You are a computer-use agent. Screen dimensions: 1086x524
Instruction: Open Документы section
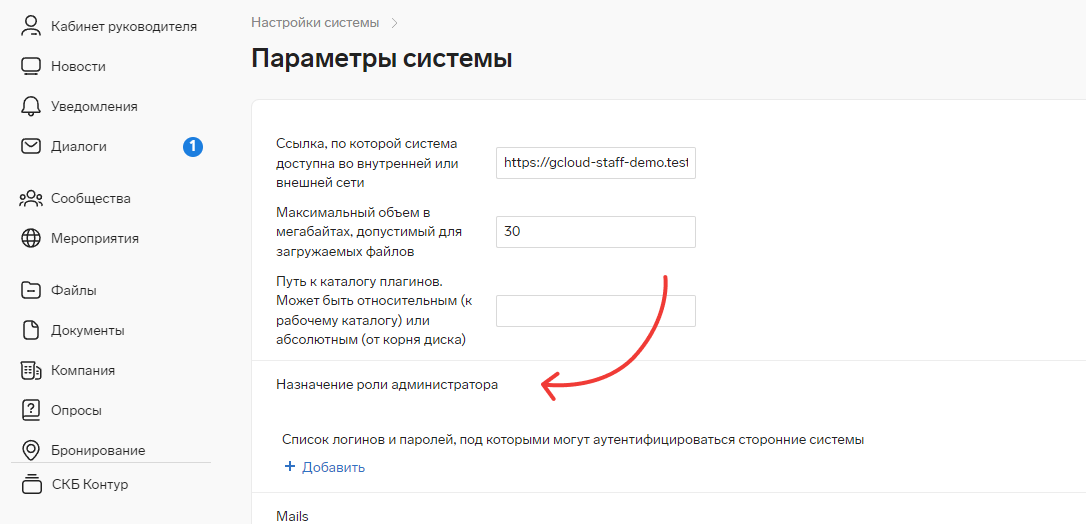88,330
